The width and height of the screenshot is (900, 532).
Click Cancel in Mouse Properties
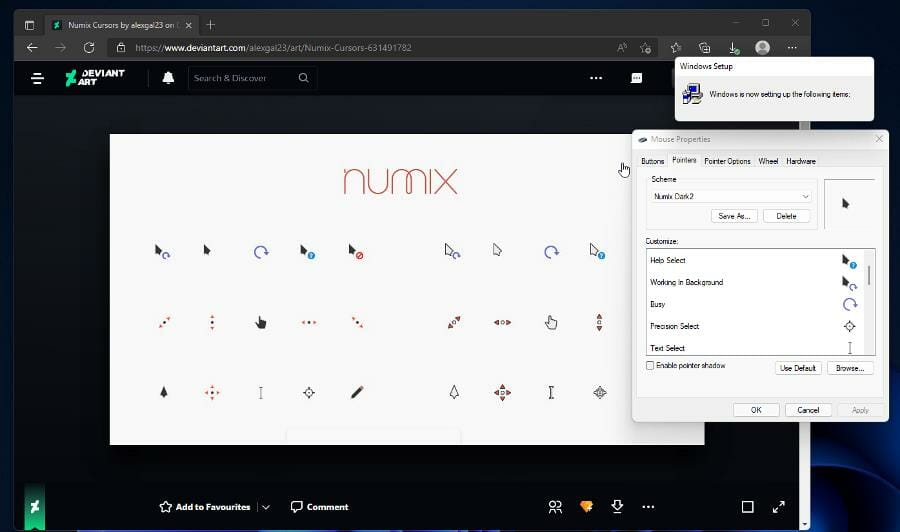click(x=808, y=410)
